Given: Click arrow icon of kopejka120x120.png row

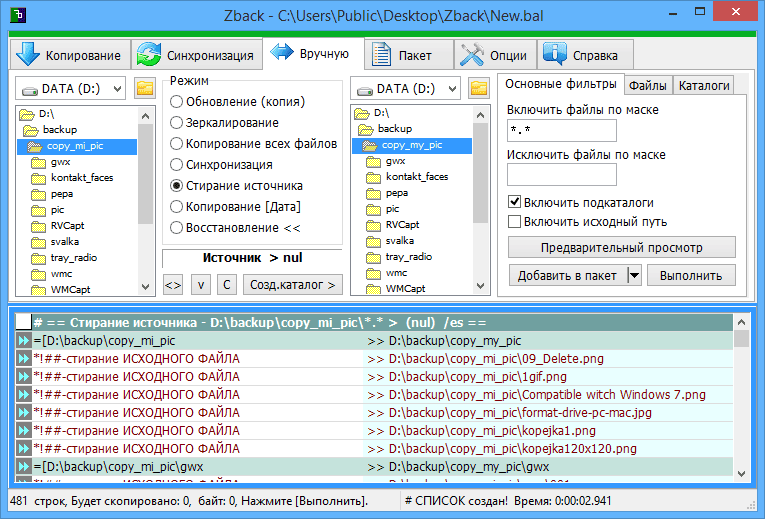Looking at the screenshot, I should (23, 449).
